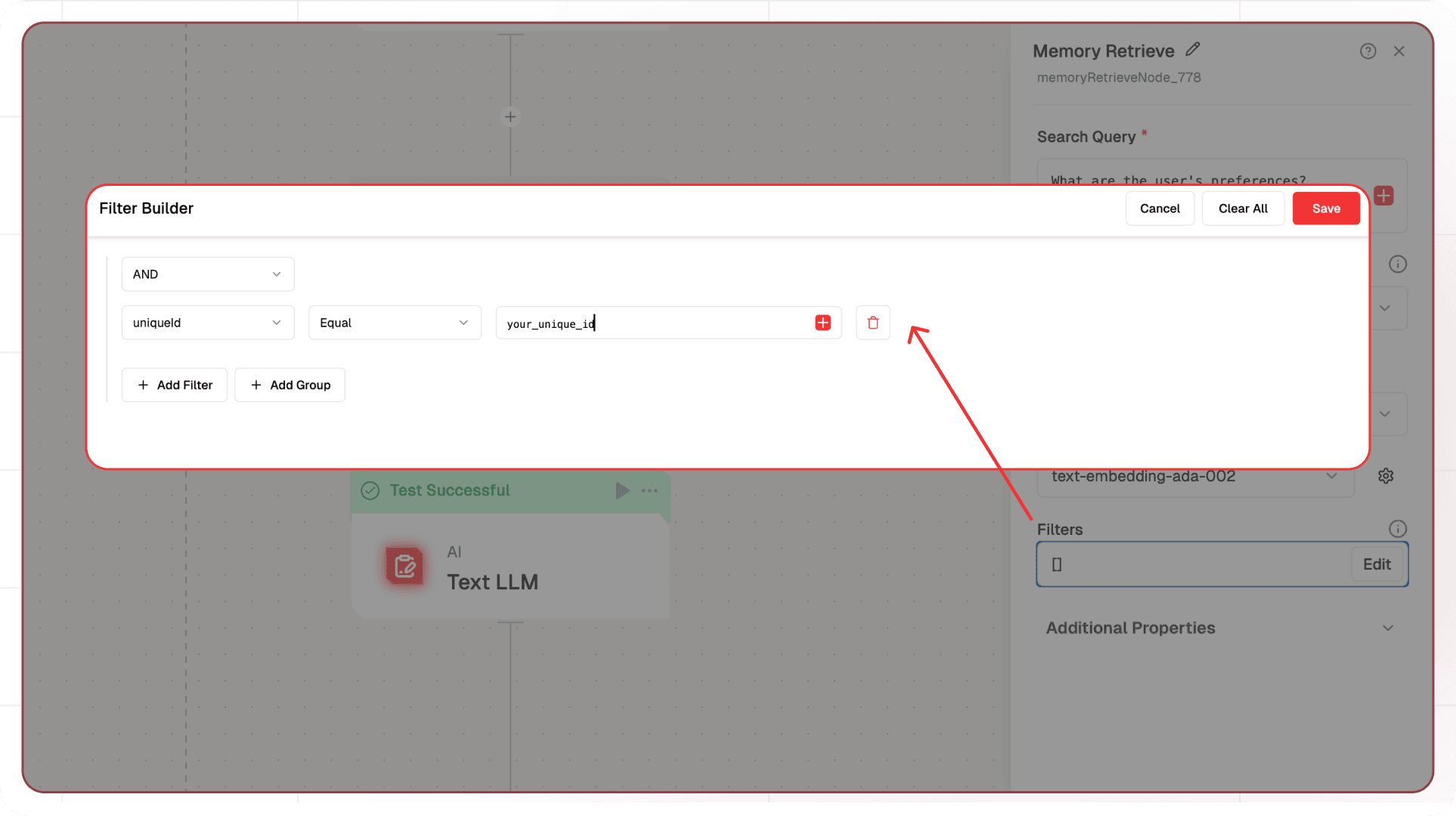Click Add Filter button
Screen dimensions: 1456x816
(x=175, y=385)
